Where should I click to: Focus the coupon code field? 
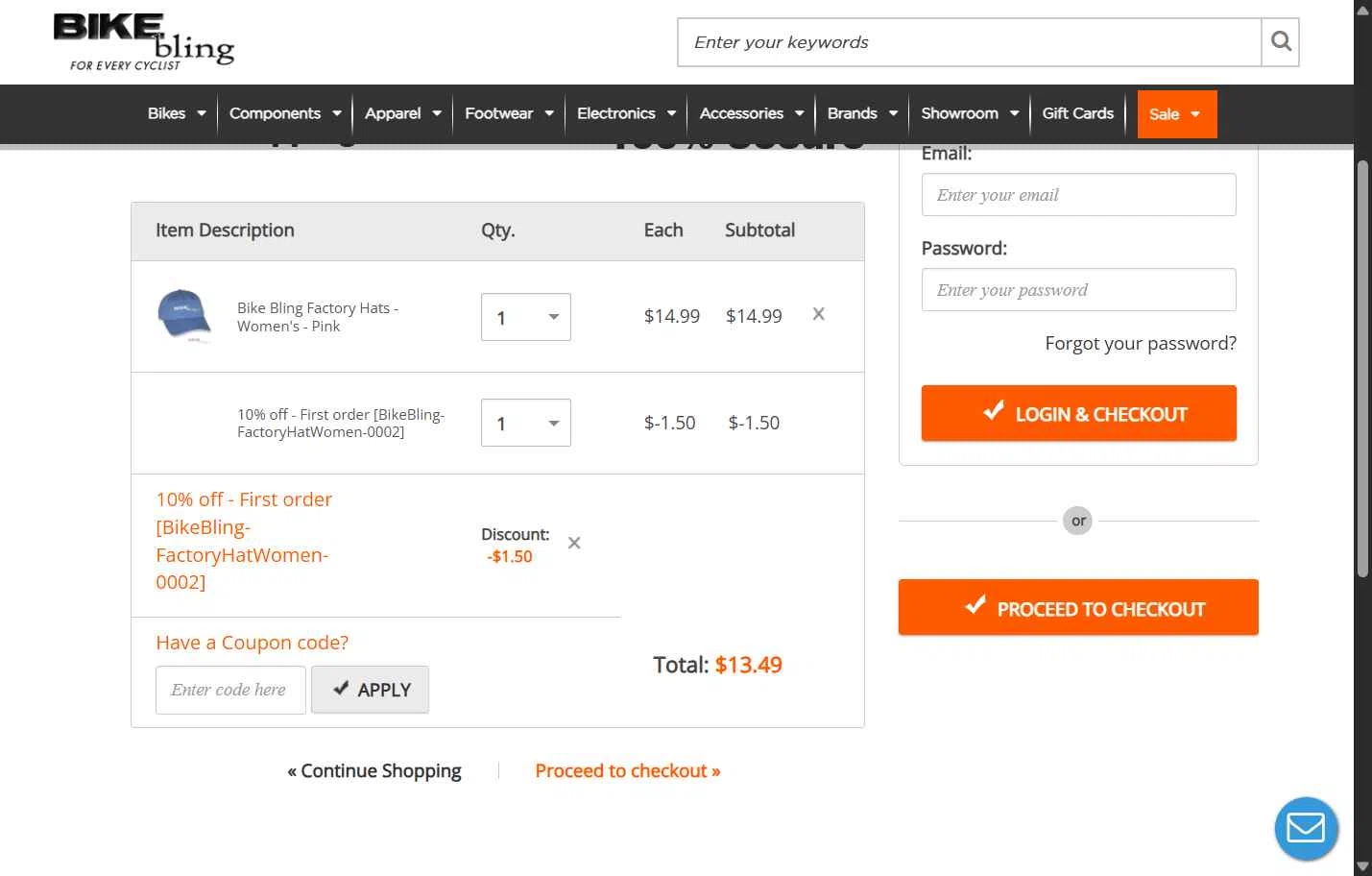tap(230, 690)
